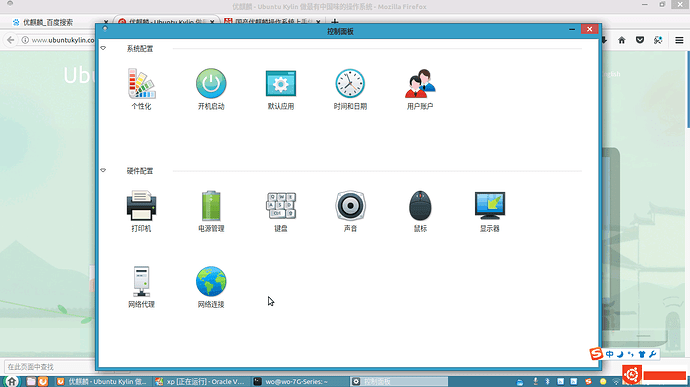The height and width of the screenshot is (387, 690).
Task: Open the 网络代理 network proxy icon
Action: coord(141,287)
